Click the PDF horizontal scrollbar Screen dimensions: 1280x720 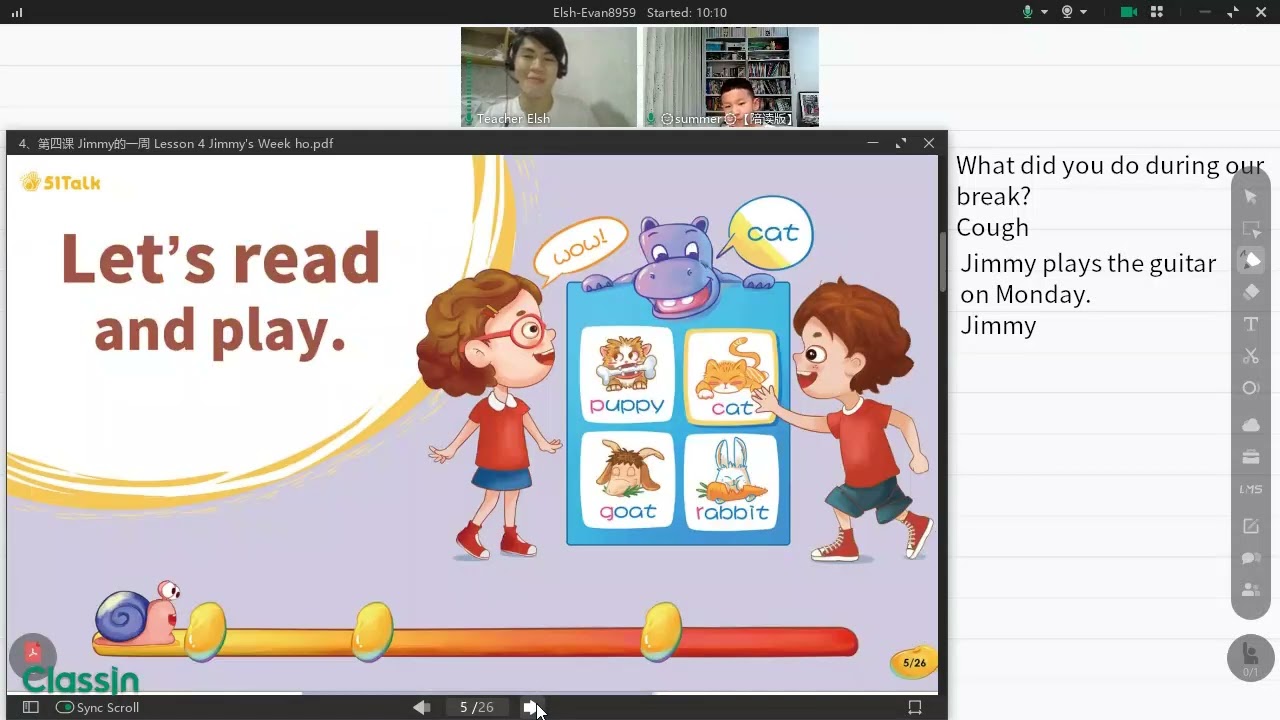pyautogui.click(x=477, y=693)
